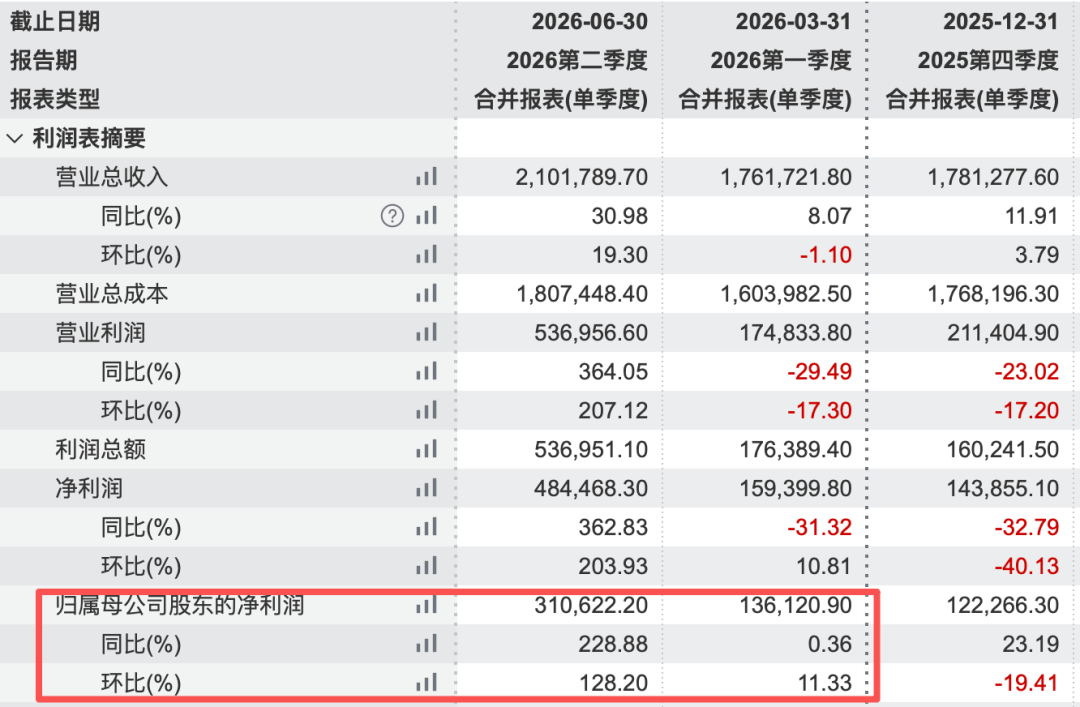This screenshot has height=707, width=1080.
Task: Open chart icon for 净利润 row
Action: point(426,489)
